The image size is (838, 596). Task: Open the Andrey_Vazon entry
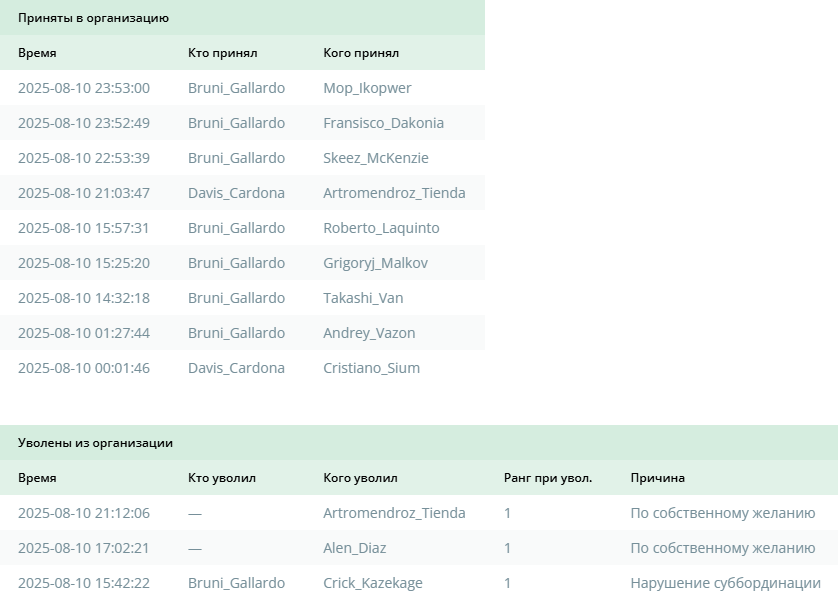coord(369,333)
